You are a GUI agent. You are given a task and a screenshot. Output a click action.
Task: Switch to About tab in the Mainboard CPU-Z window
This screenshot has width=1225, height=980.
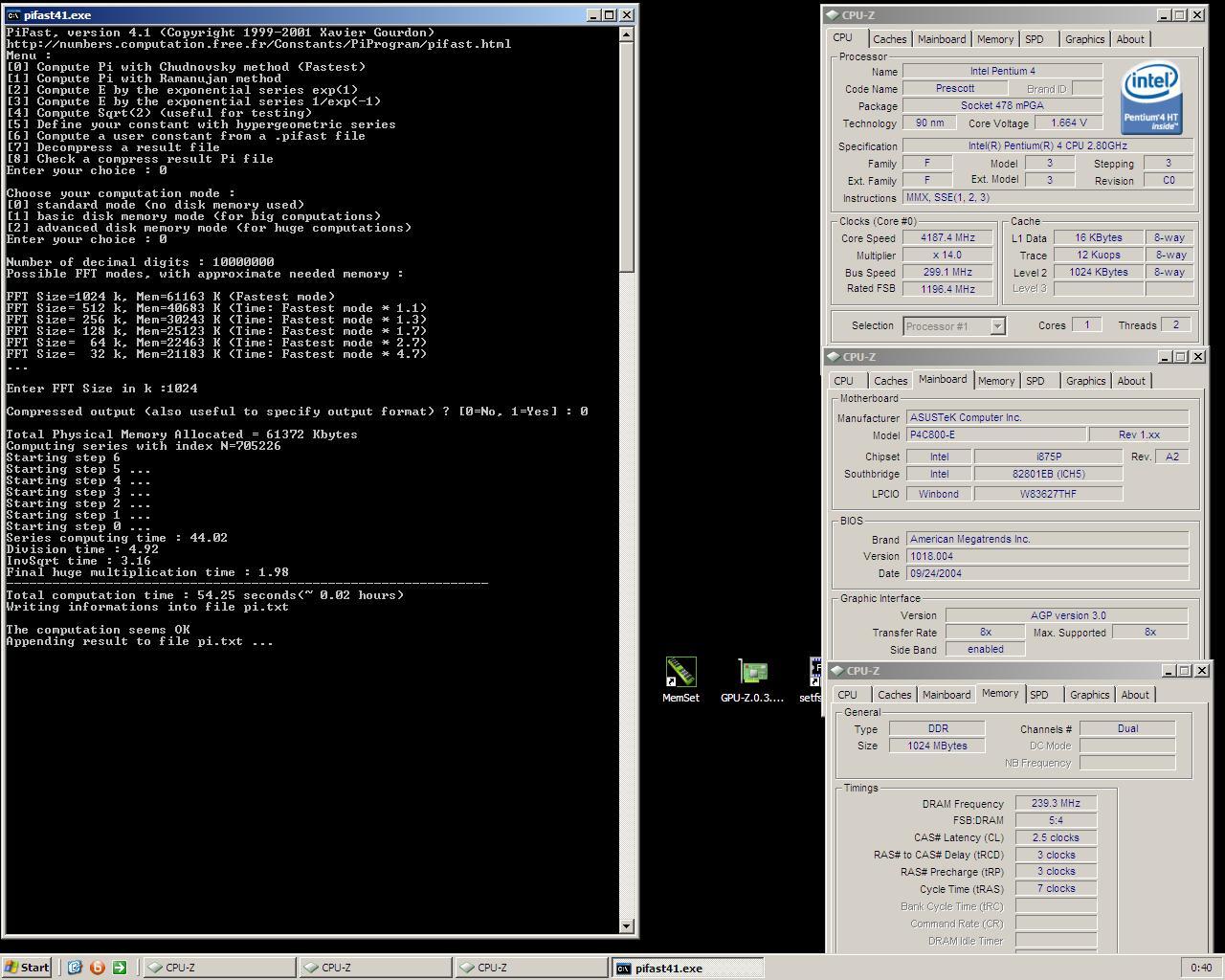pos(1131,381)
